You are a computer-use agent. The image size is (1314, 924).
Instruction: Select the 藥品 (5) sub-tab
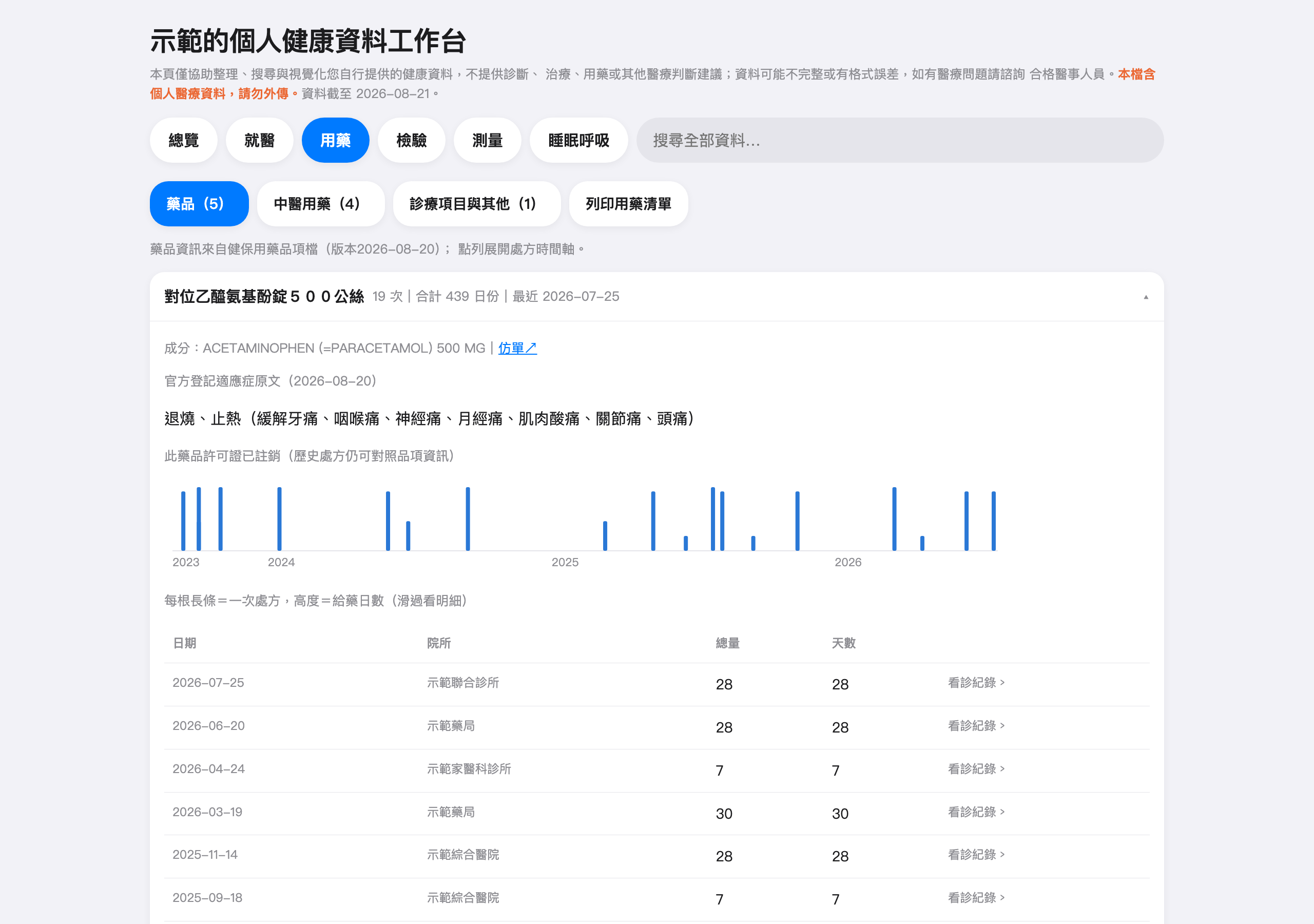coord(199,204)
